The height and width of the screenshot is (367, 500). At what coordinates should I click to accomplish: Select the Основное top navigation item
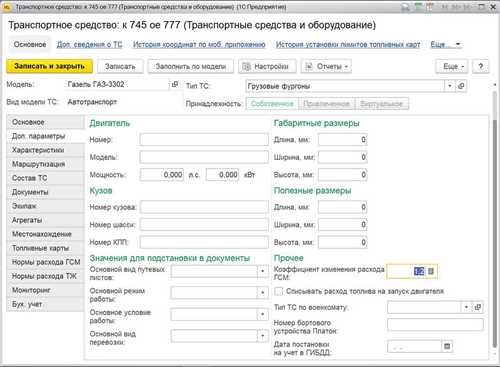(x=30, y=44)
